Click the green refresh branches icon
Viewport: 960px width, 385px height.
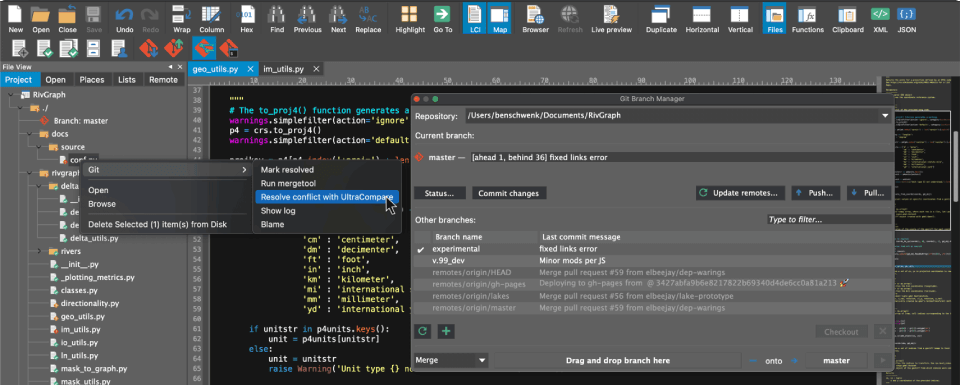point(422,331)
